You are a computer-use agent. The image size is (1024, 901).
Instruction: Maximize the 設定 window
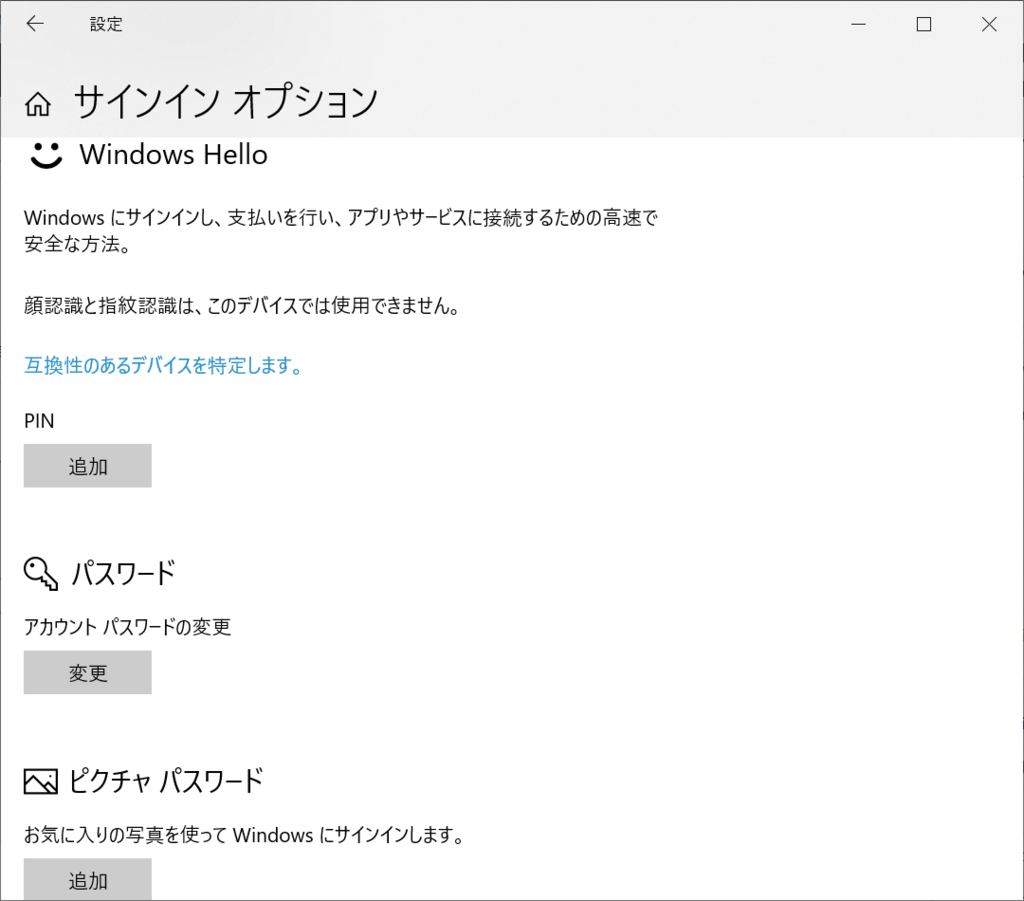(x=924, y=24)
